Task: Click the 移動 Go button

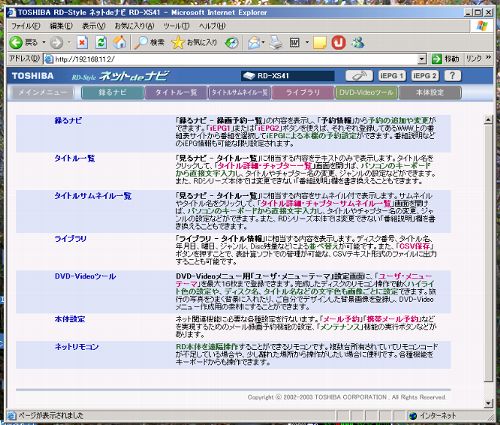Action: pyautogui.click(x=445, y=59)
